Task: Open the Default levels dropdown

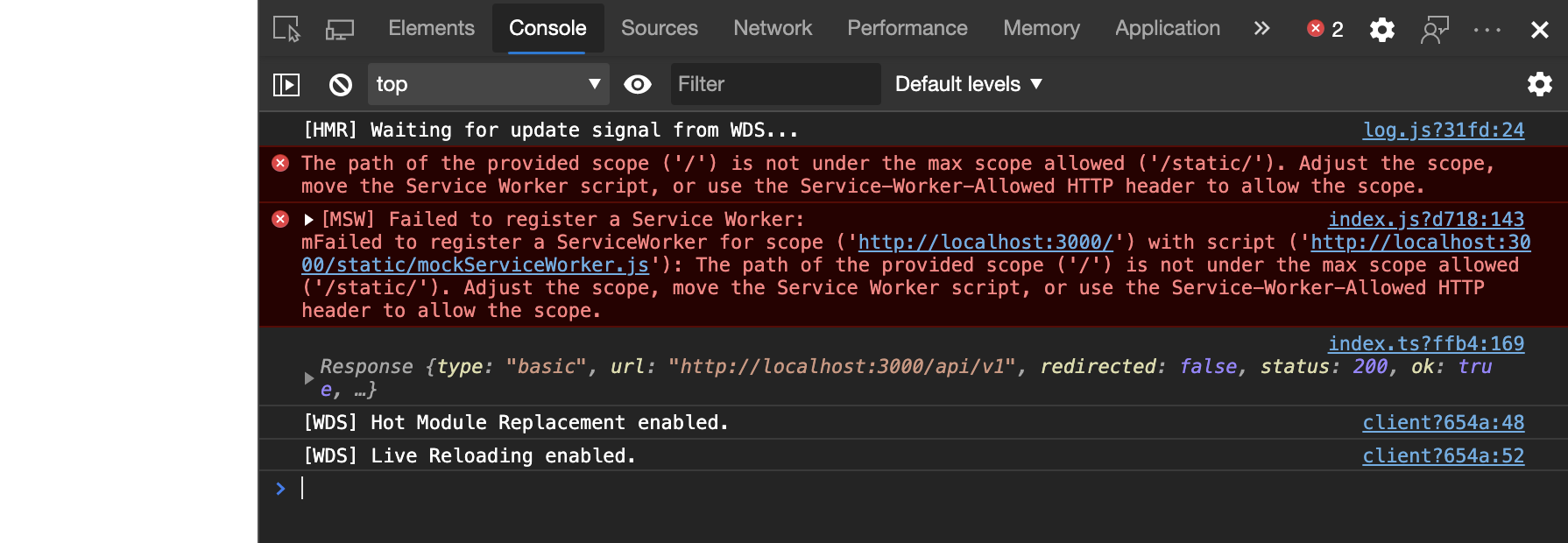Action: (969, 84)
